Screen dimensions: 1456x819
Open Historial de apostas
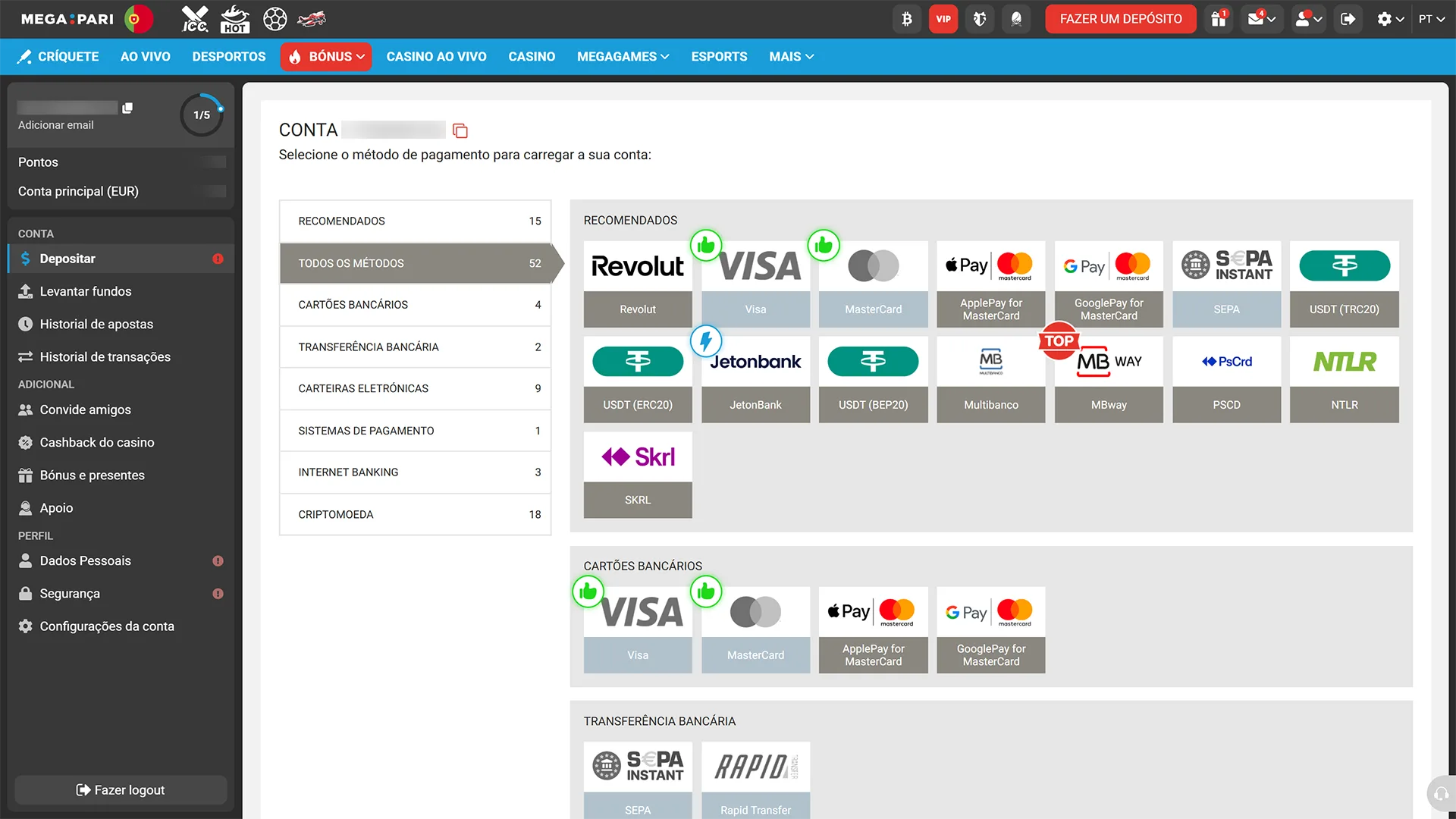point(121,324)
